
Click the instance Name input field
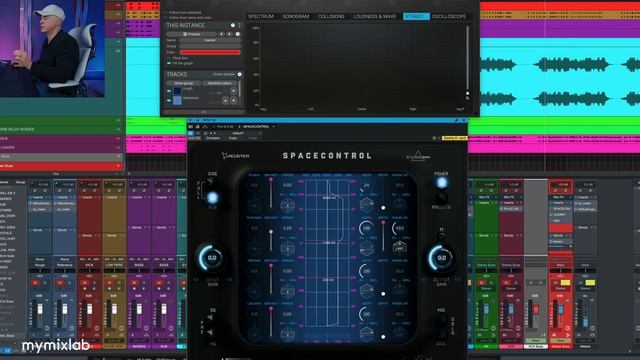210,40
